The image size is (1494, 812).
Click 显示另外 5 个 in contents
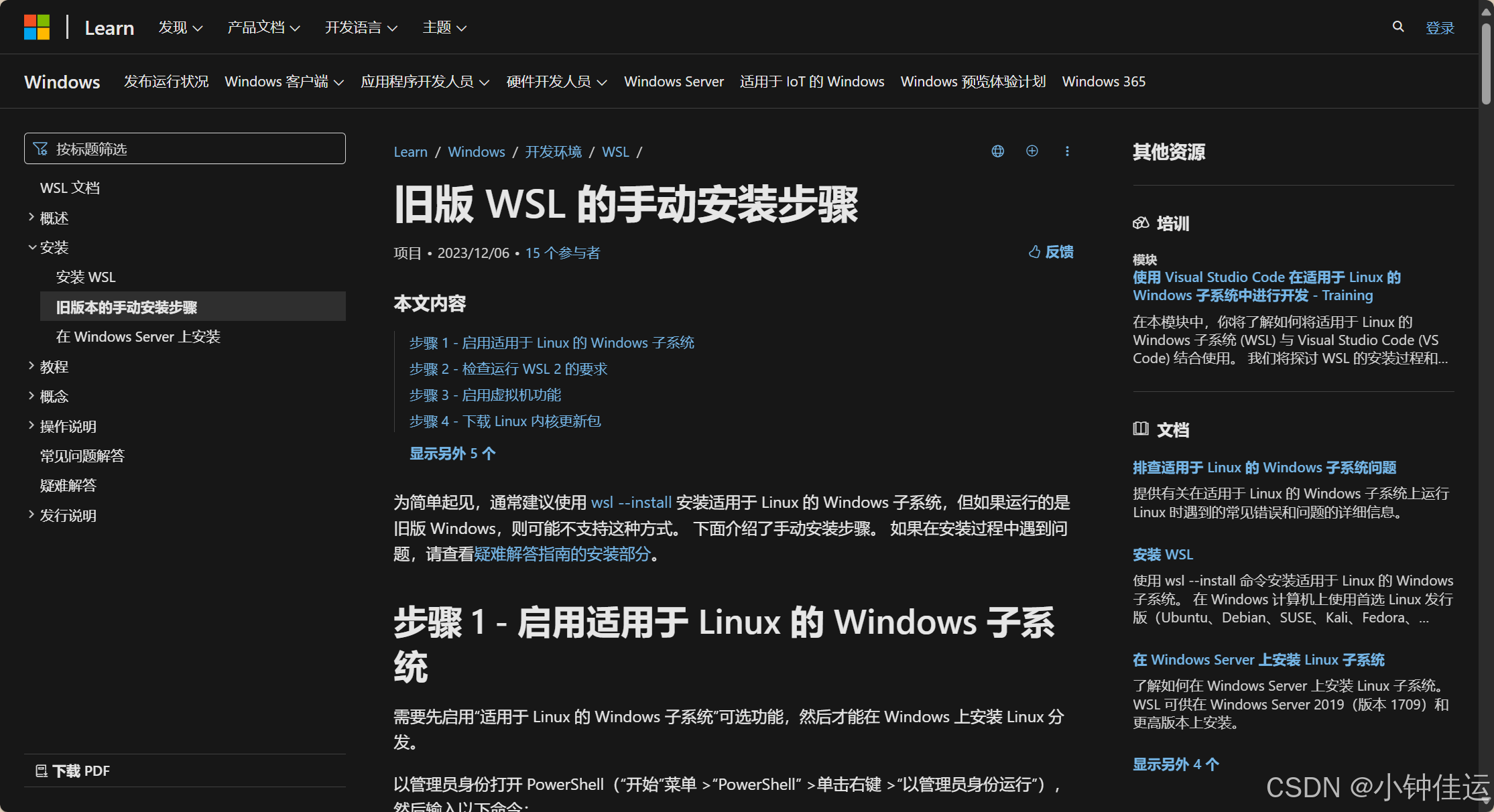pos(452,454)
